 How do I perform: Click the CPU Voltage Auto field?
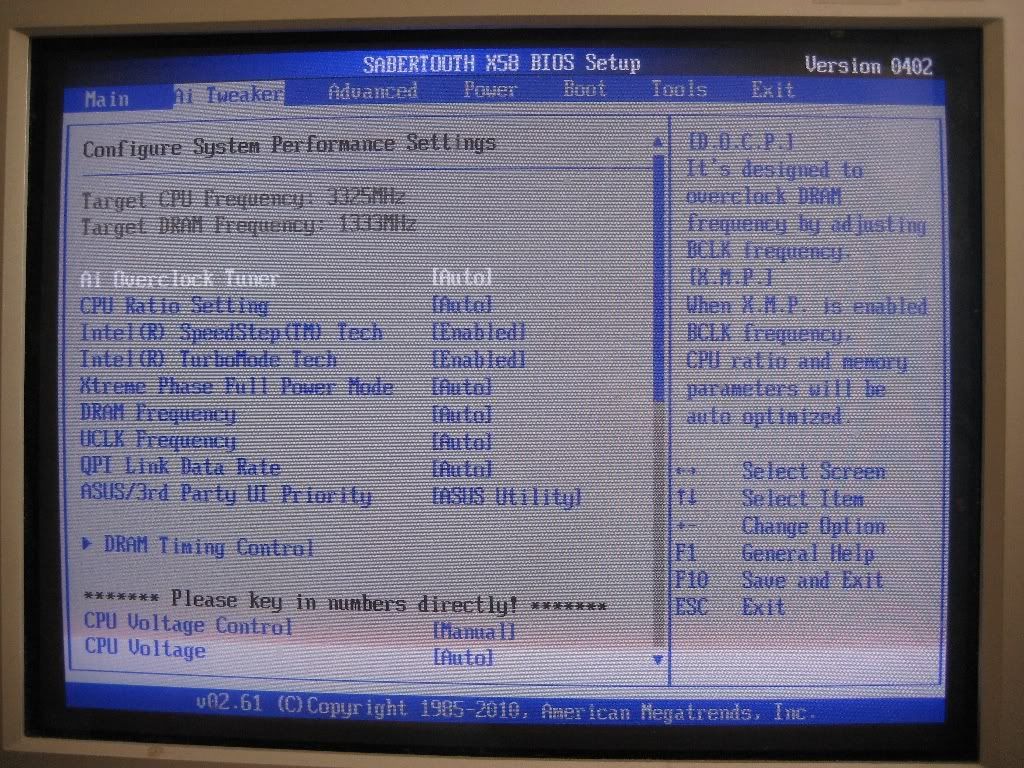tap(463, 658)
